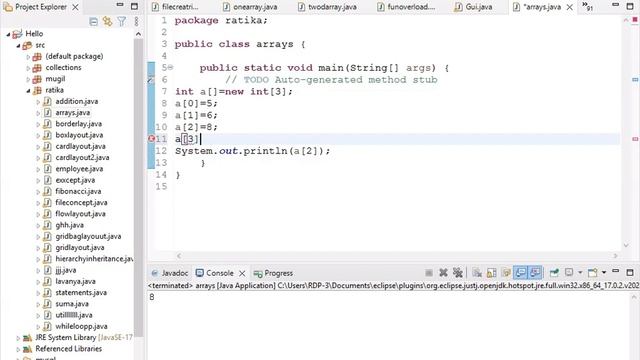This screenshot has height=360, width=640.
Task: Close the Project Explorer view
Action: tap(76, 7)
